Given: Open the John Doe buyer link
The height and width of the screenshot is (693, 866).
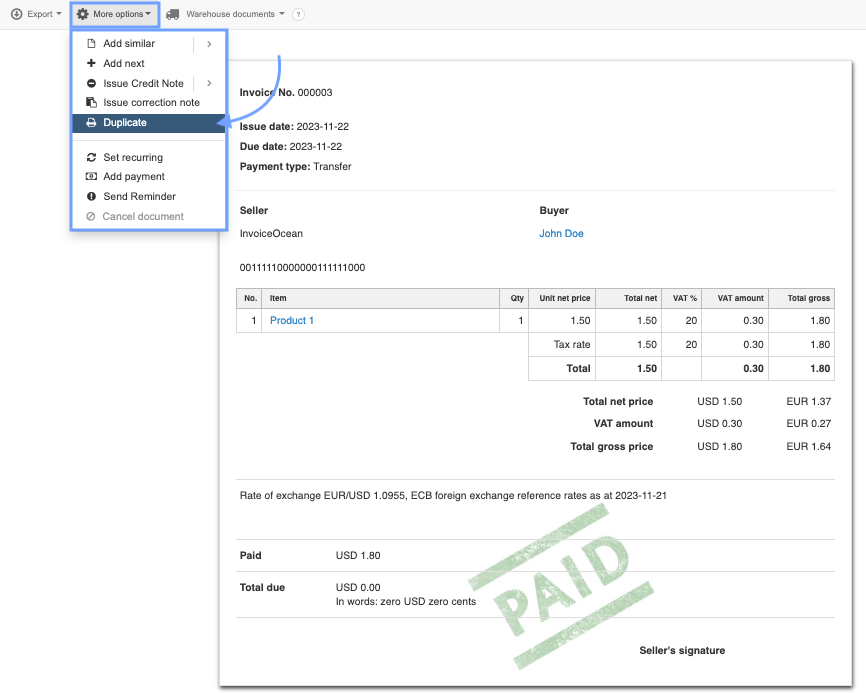Looking at the screenshot, I should click(x=561, y=234).
